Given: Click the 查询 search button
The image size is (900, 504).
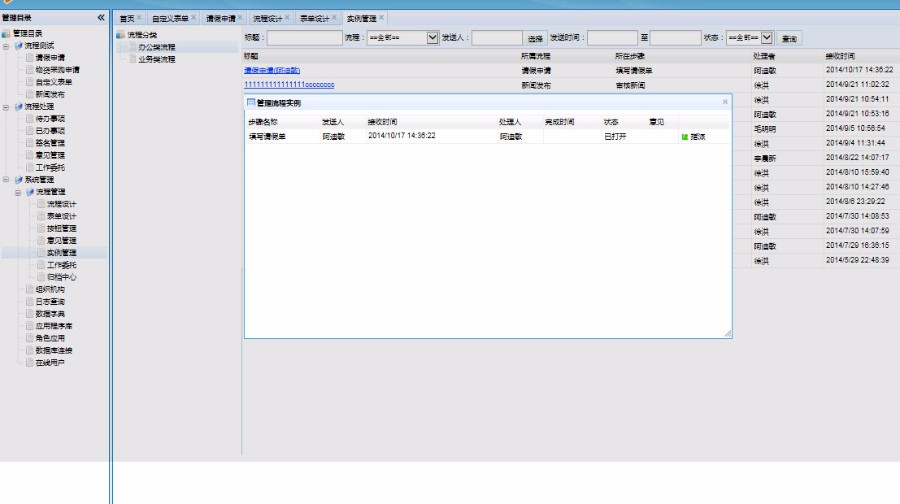Looking at the screenshot, I should [x=789, y=38].
